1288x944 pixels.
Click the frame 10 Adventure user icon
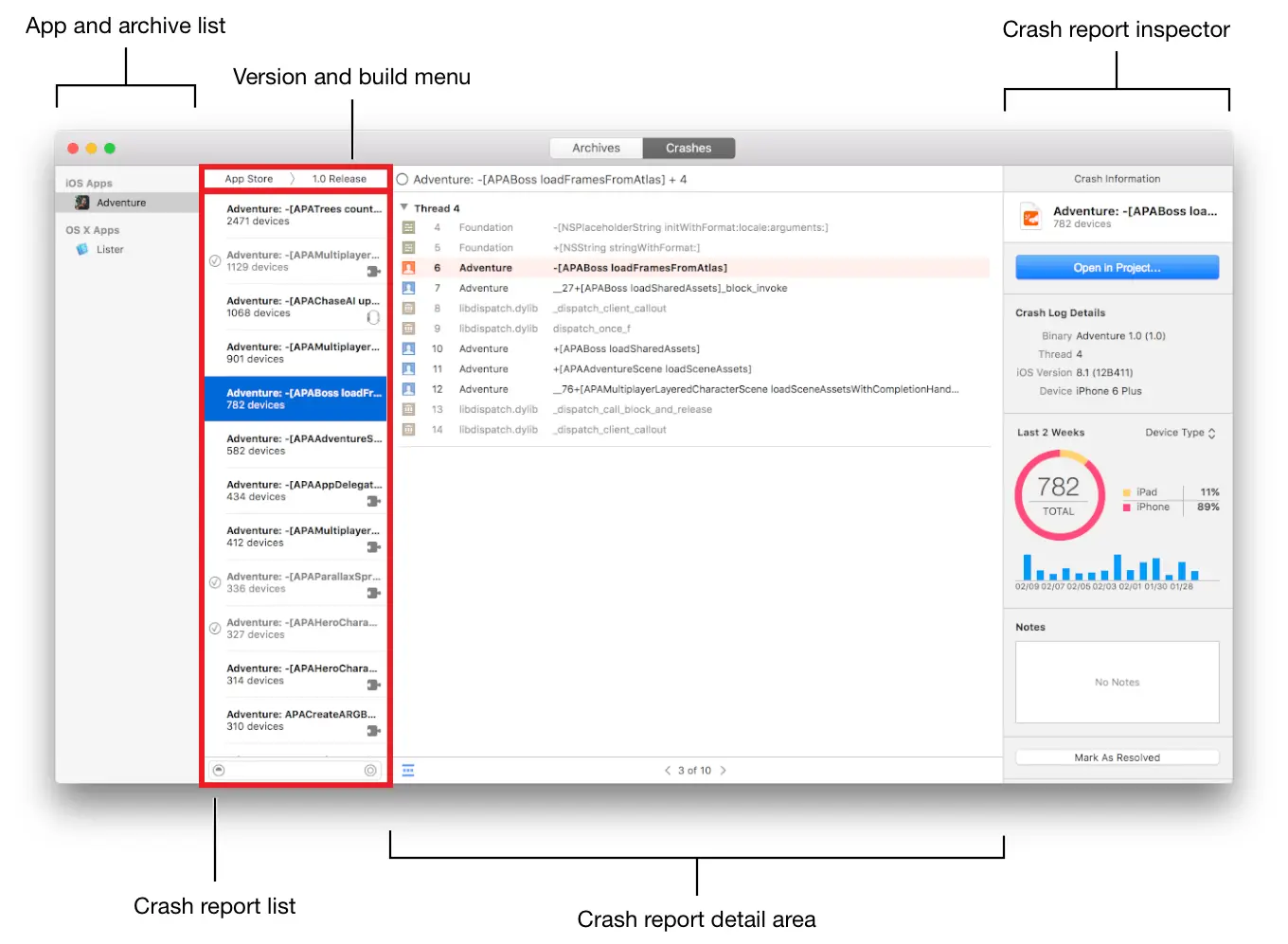(408, 348)
